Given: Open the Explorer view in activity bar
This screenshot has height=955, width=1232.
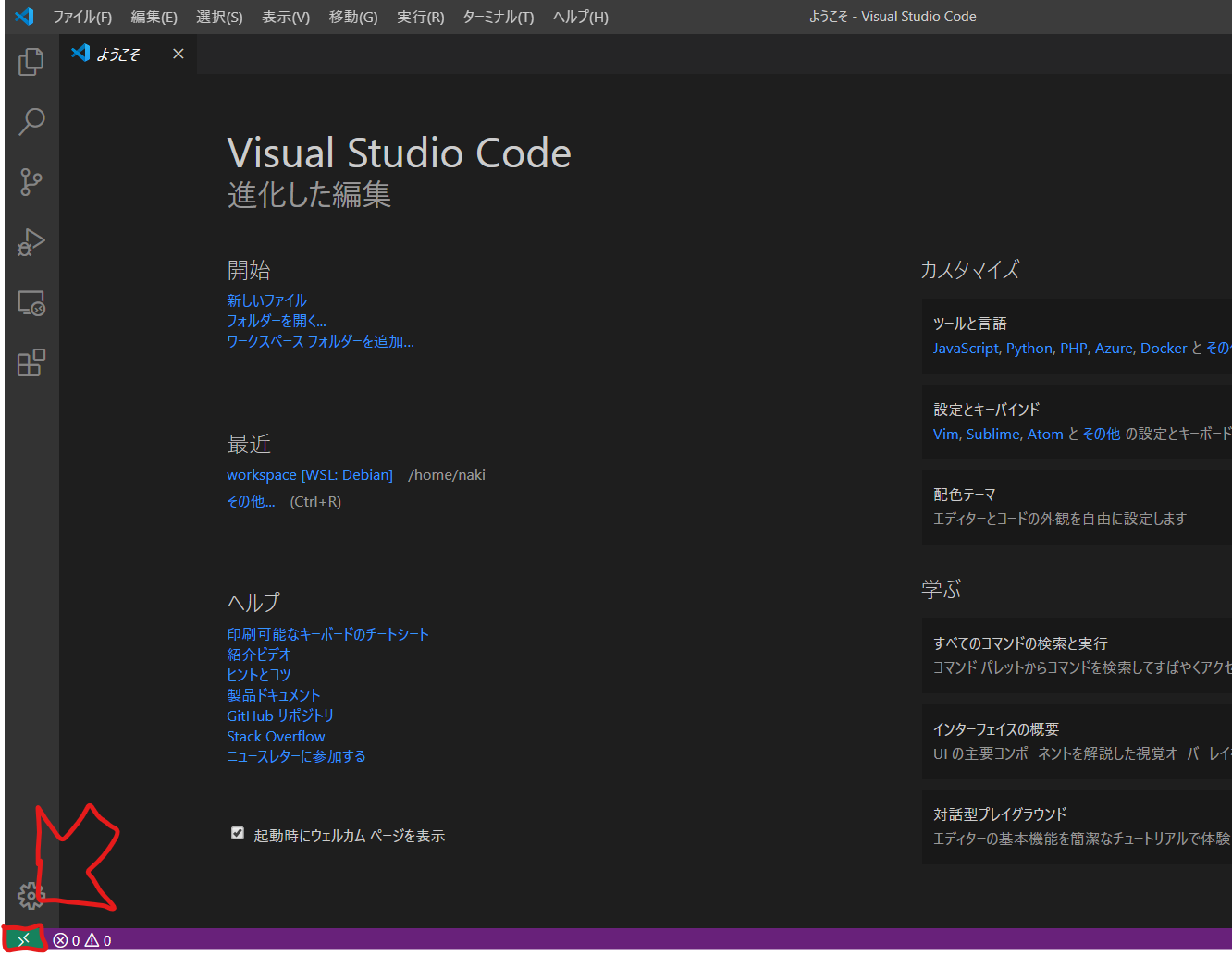Looking at the screenshot, I should click(31, 62).
